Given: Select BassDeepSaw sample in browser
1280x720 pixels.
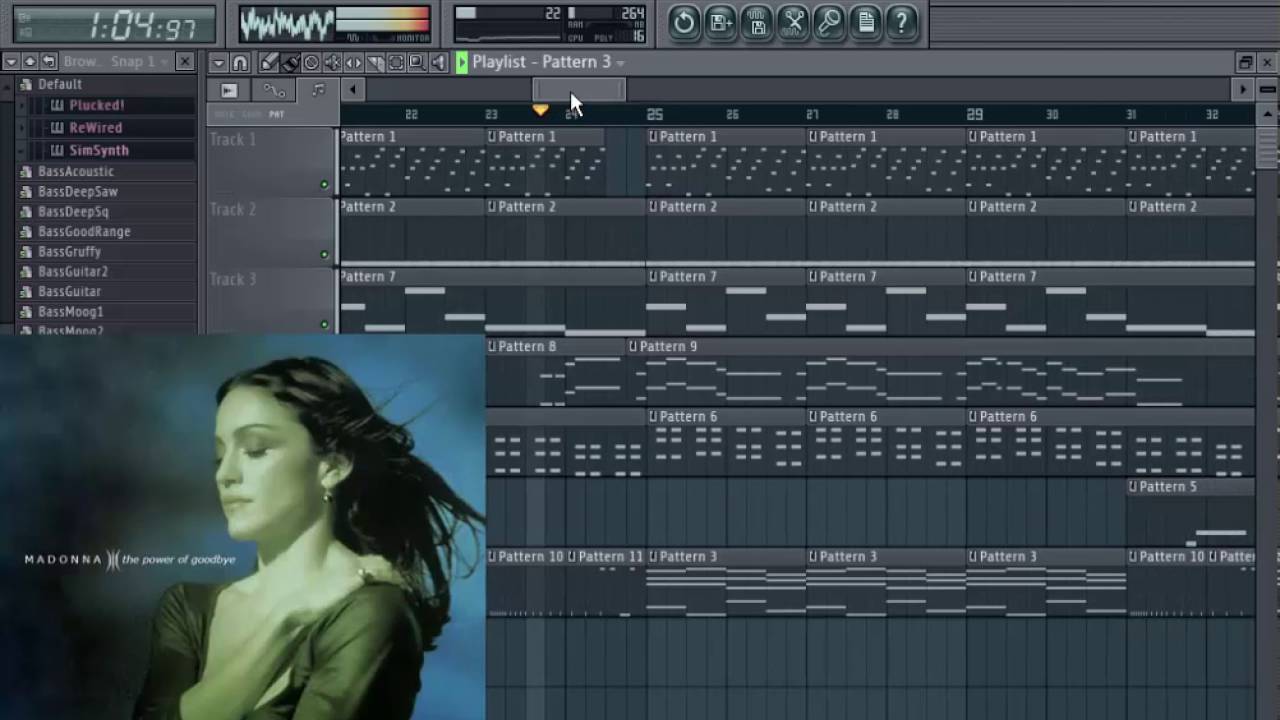Looking at the screenshot, I should click(78, 191).
